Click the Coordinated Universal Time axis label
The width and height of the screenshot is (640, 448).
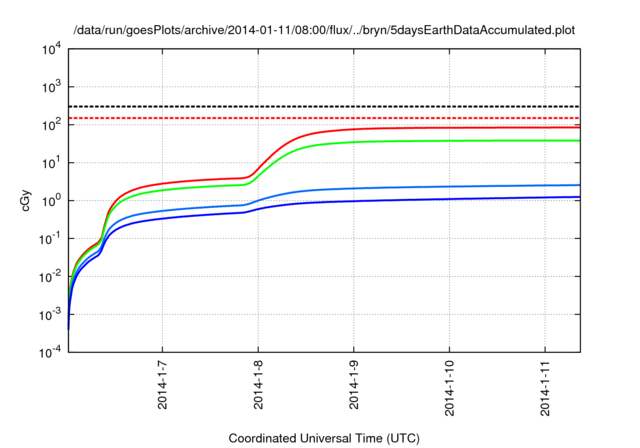[x=325, y=437]
